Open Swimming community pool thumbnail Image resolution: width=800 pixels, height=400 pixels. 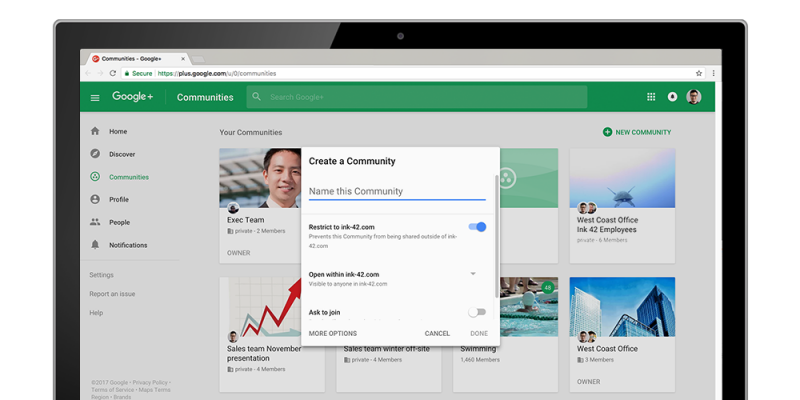point(529,307)
